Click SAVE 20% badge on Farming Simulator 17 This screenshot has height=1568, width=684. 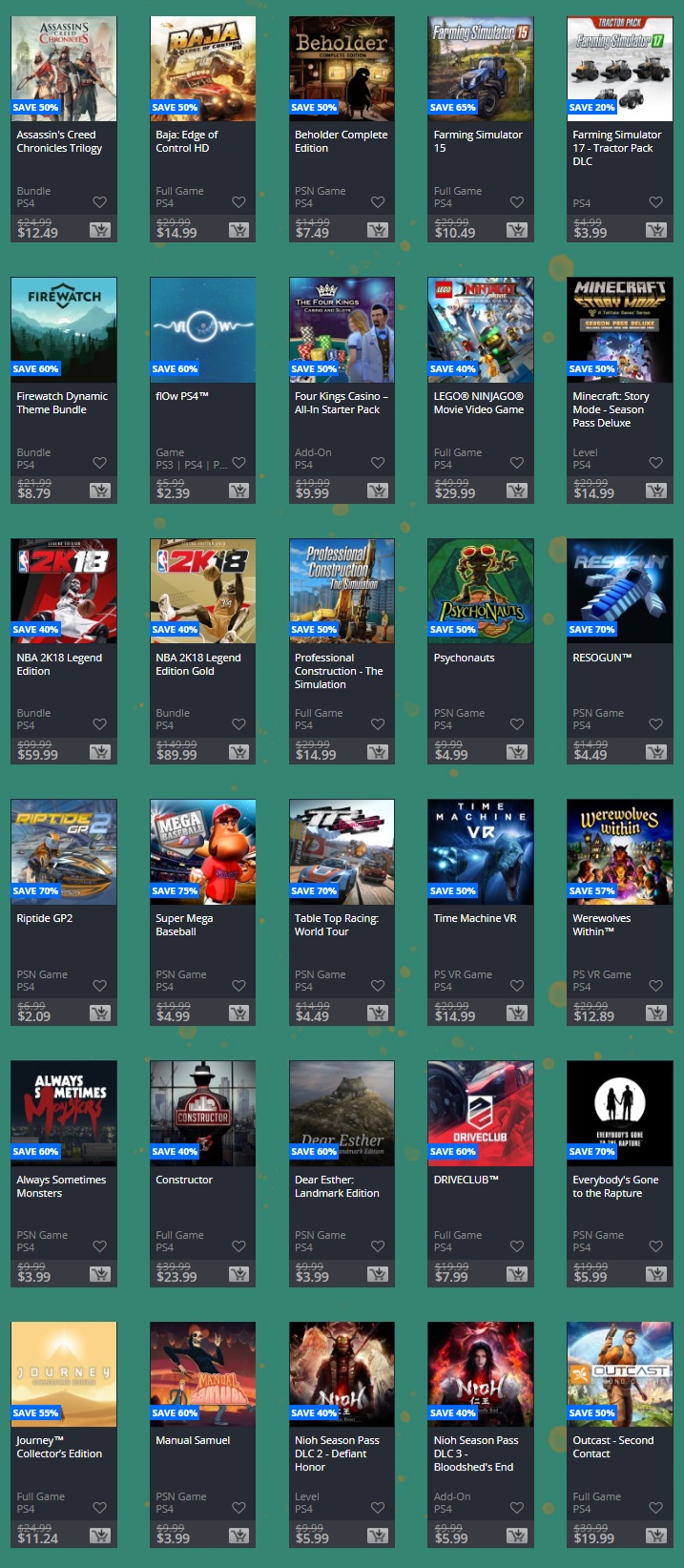click(x=591, y=107)
